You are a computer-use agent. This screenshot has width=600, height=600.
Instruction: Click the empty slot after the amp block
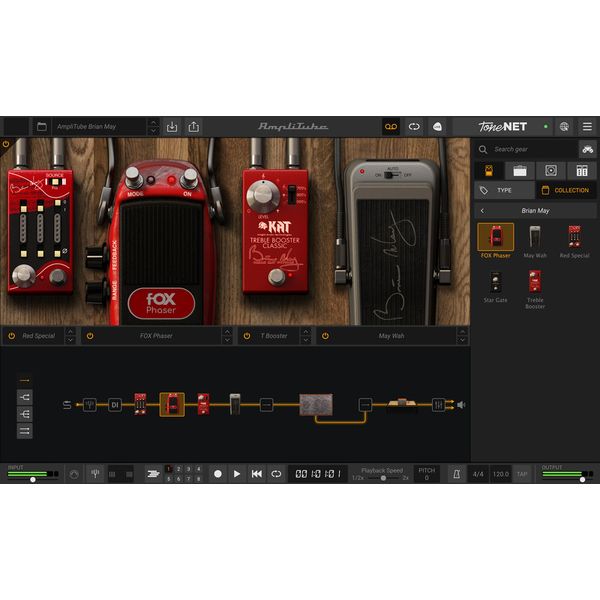365,404
